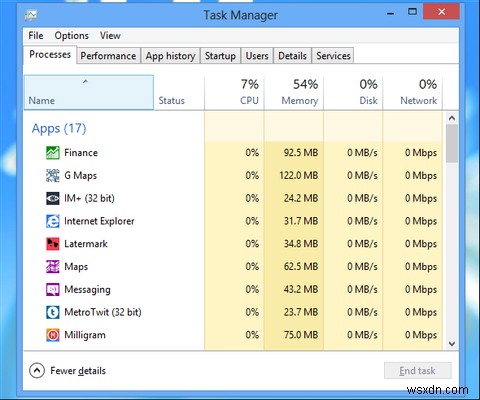Click the Internet Explorer icon

(53, 221)
